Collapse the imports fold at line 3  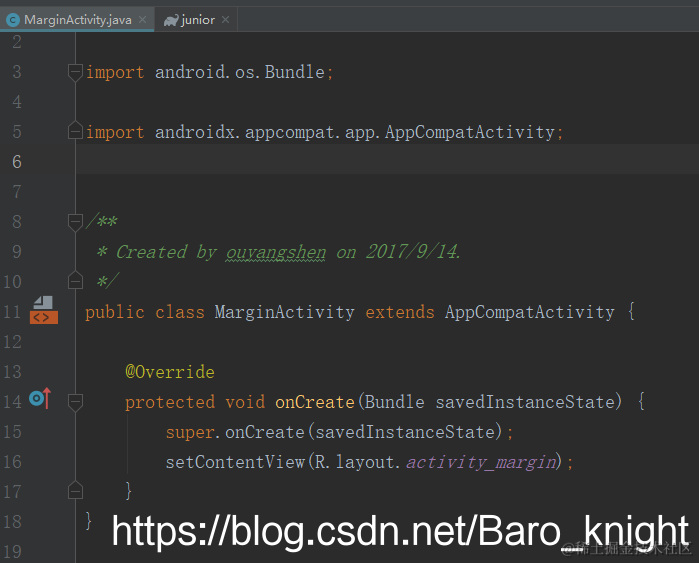pyautogui.click(x=75, y=72)
